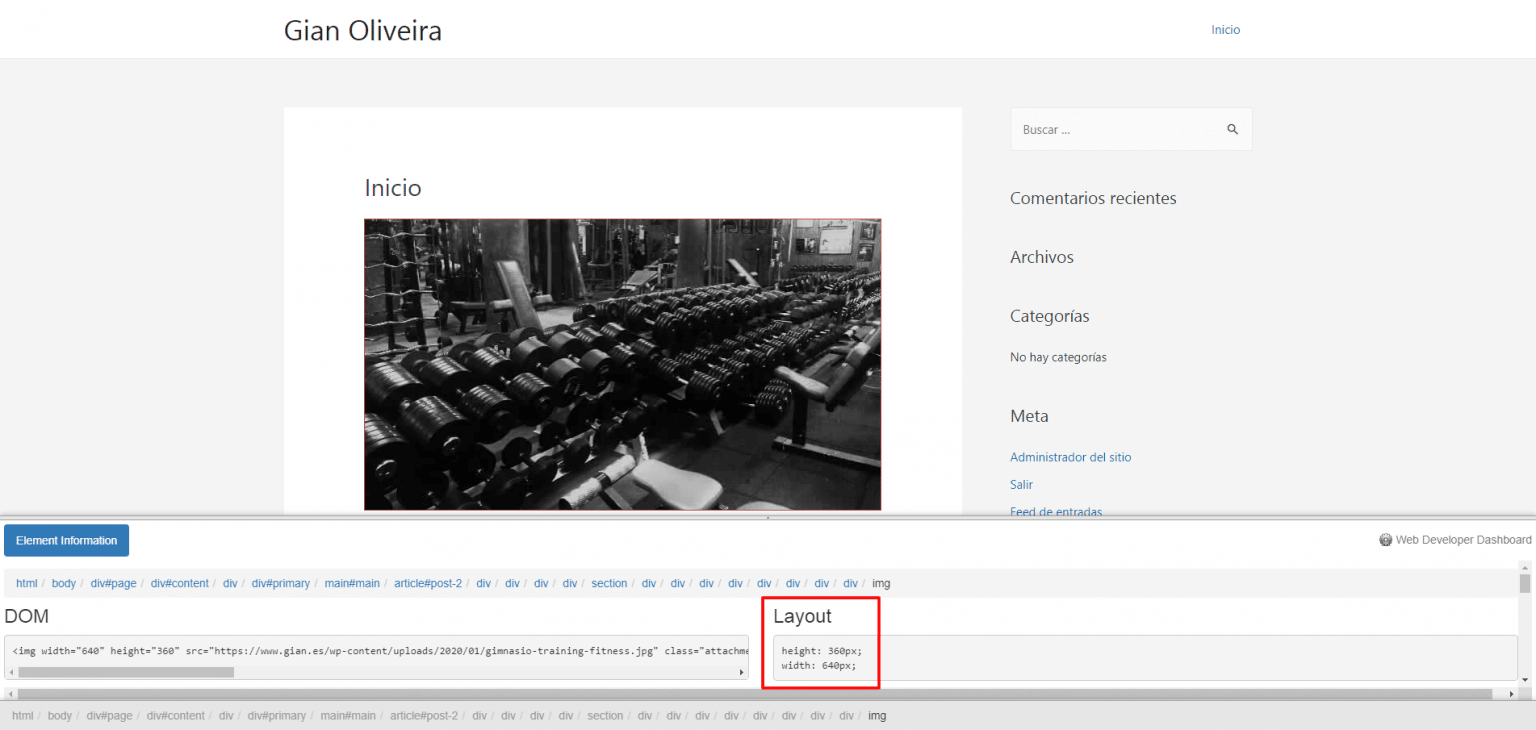Select Inicio in the top navigation menu
This screenshot has width=1536, height=730.
pos(1226,29)
